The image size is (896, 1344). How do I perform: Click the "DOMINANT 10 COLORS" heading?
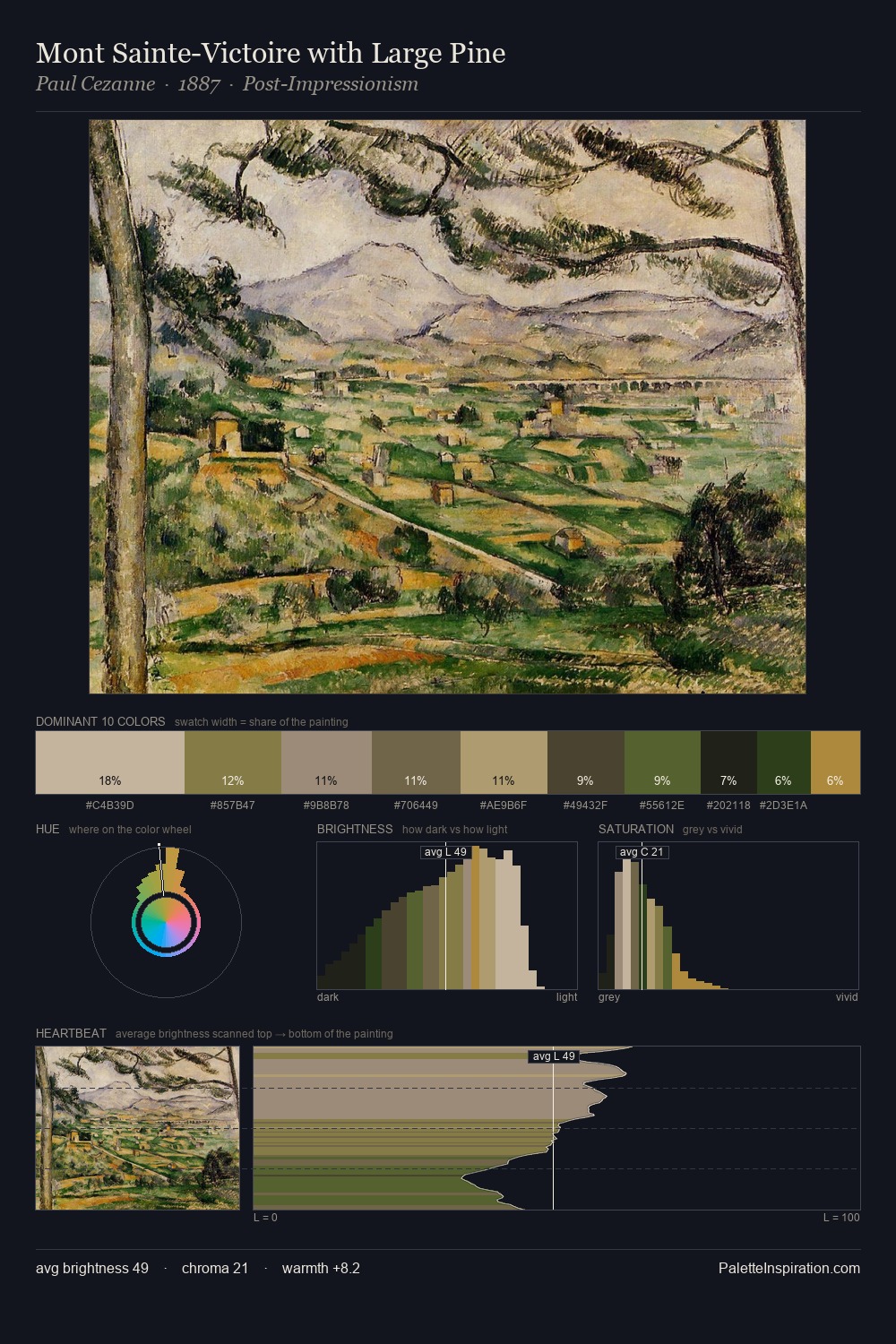(100, 721)
